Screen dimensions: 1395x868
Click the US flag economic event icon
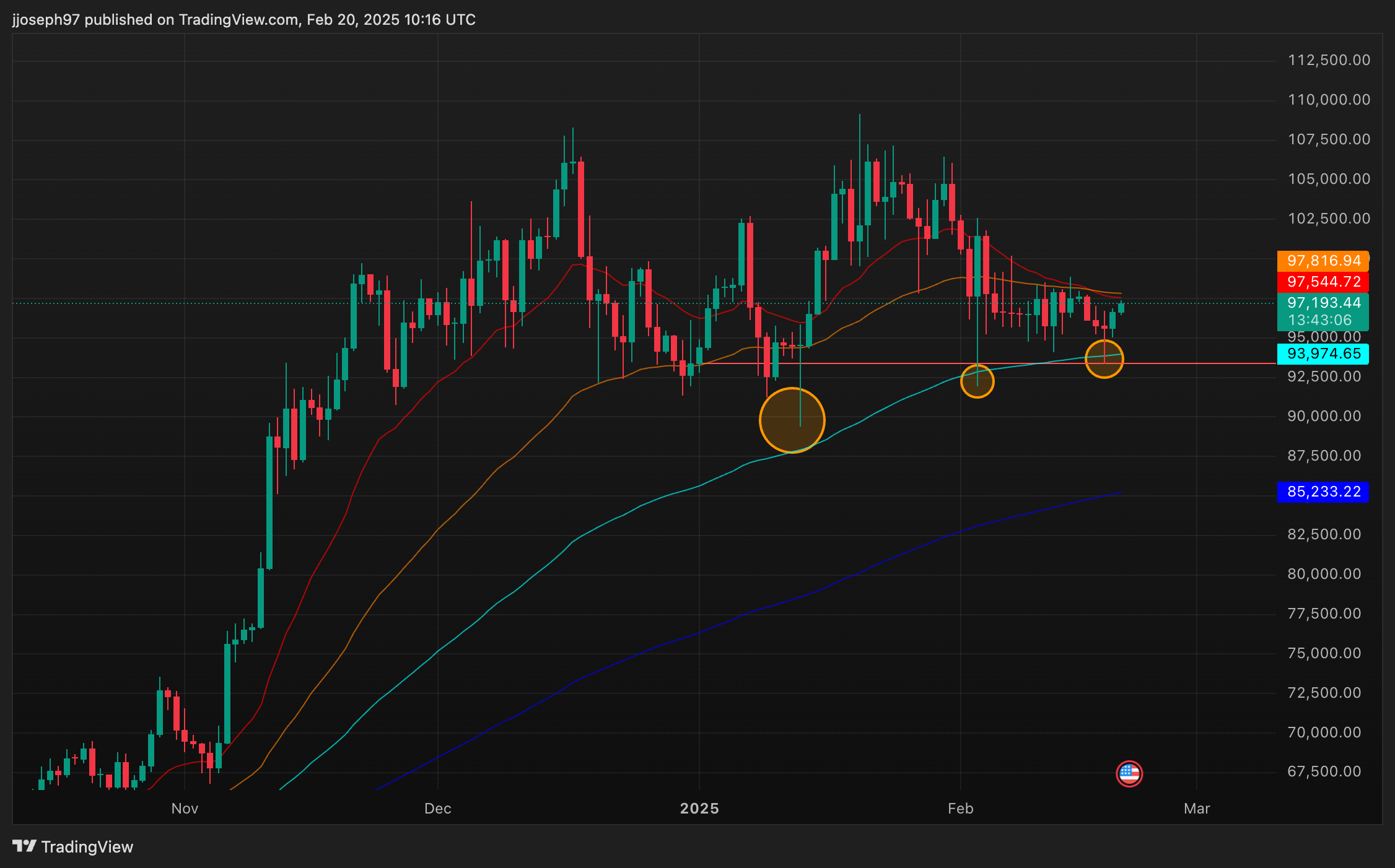tap(1129, 773)
